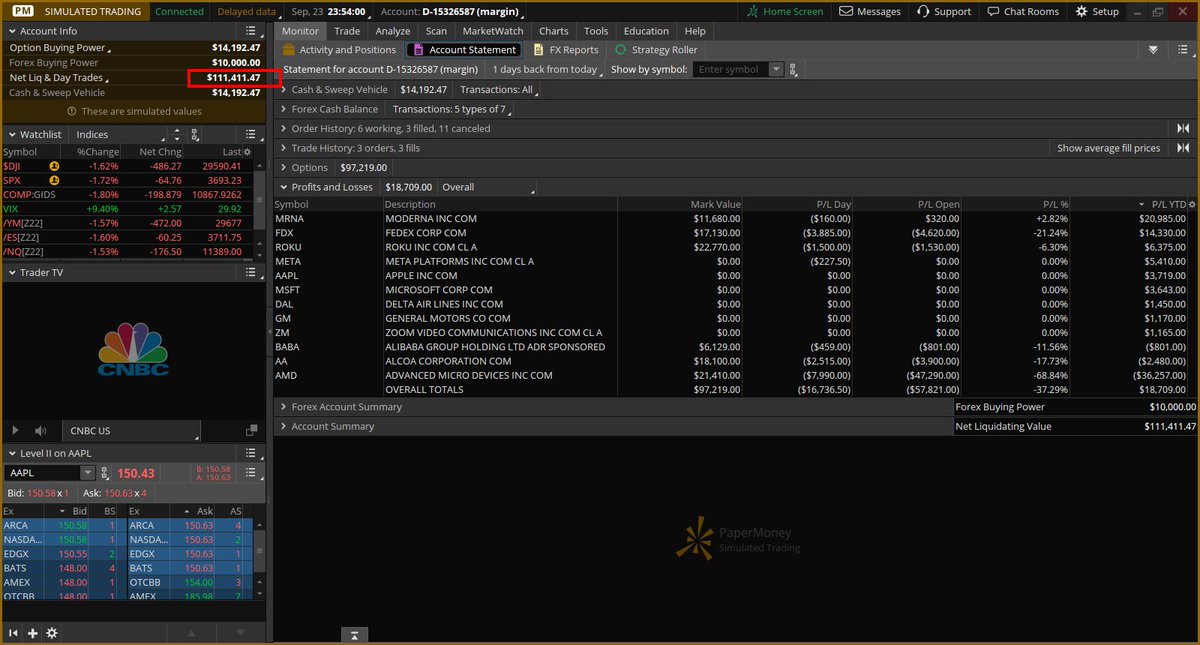Open Chat Rooms in the top bar

[1022, 12]
